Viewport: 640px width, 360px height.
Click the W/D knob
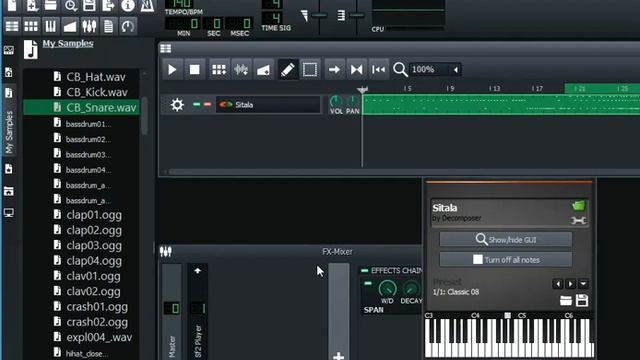[387, 289]
